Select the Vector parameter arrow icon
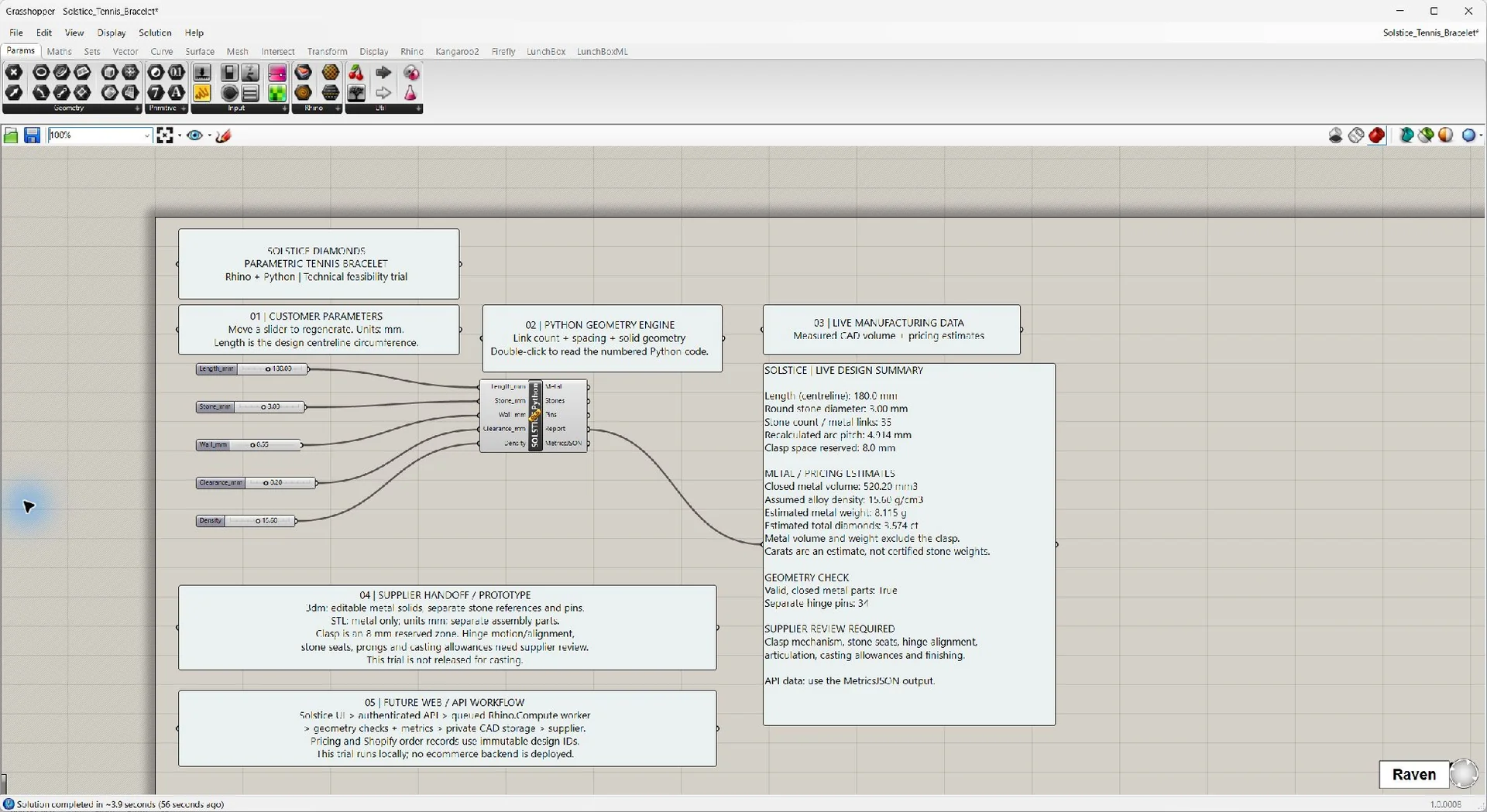This screenshot has width=1487, height=812. [x=13, y=92]
